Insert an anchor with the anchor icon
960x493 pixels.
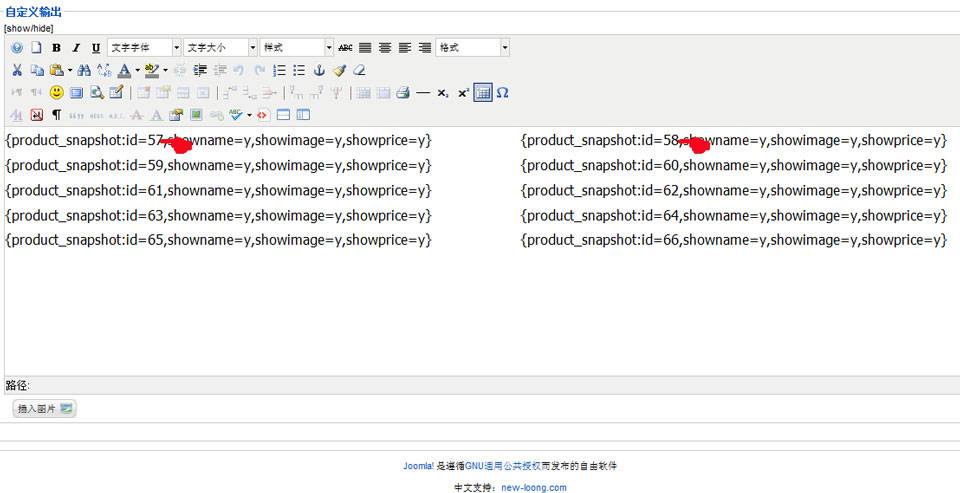tap(320, 70)
